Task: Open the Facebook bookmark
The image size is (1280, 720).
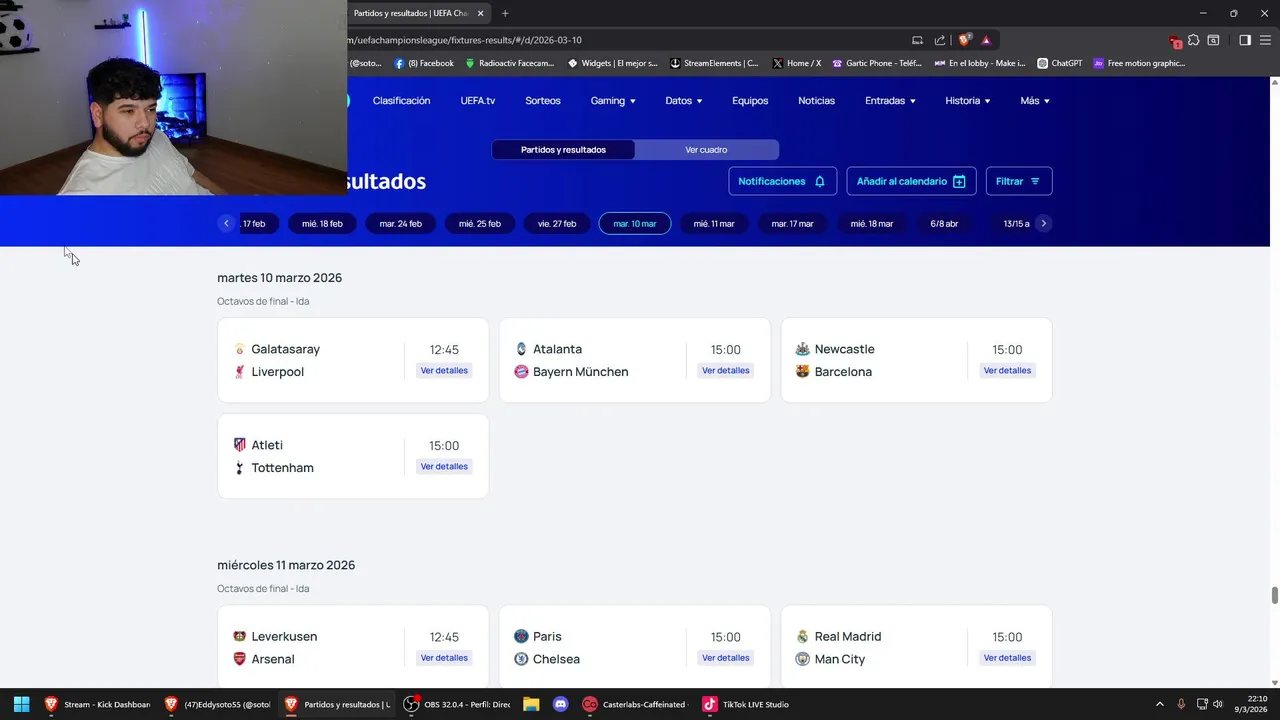Action: [424, 63]
